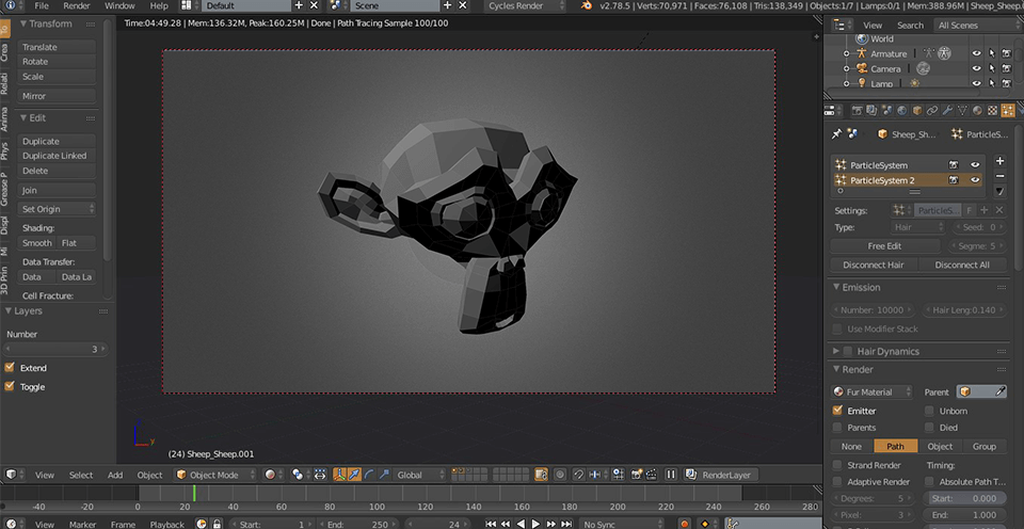Viewport: 1024px width, 529px height.
Task: Click the play animation button in timeline
Action: click(536, 524)
